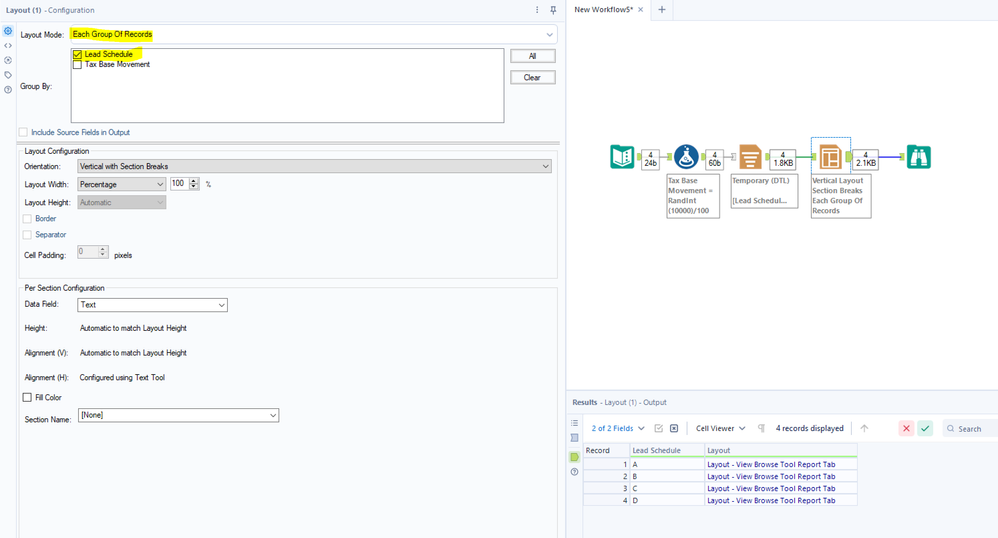The width and height of the screenshot is (998, 538).
Task: Enable the Fill Color checkbox
Action: (27, 398)
